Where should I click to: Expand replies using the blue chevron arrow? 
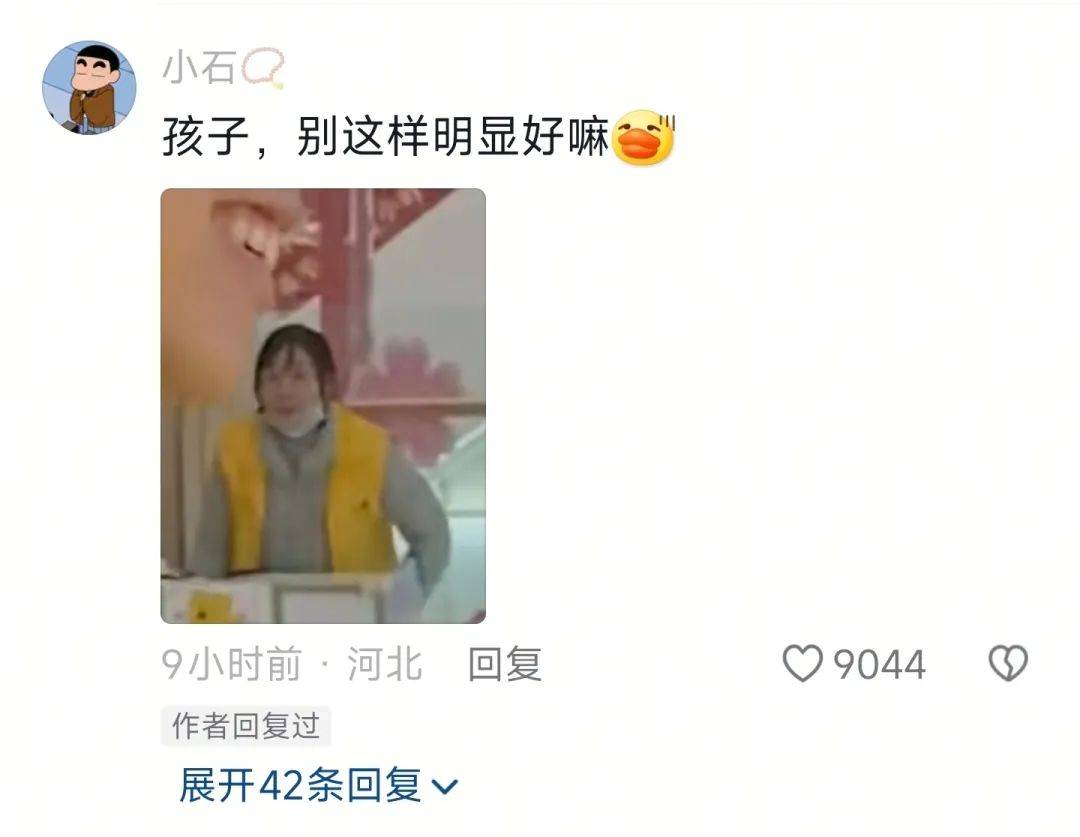pyautogui.click(x=444, y=786)
